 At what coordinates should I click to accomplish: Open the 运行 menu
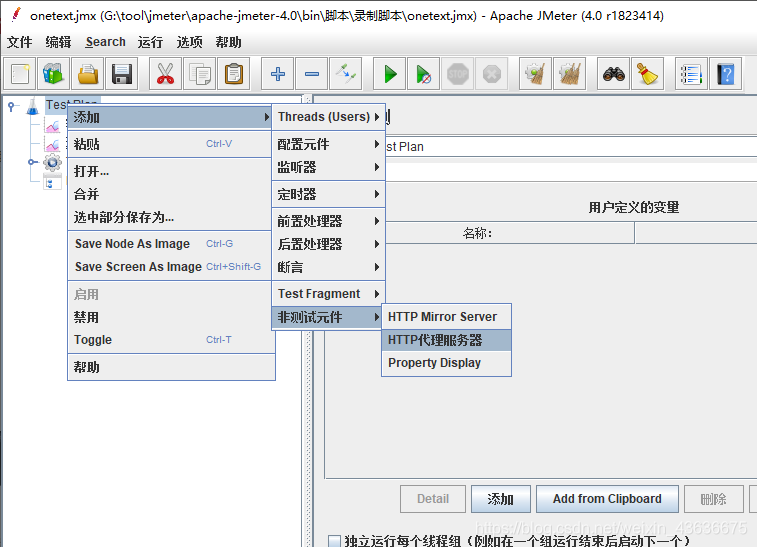click(x=150, y=42)
